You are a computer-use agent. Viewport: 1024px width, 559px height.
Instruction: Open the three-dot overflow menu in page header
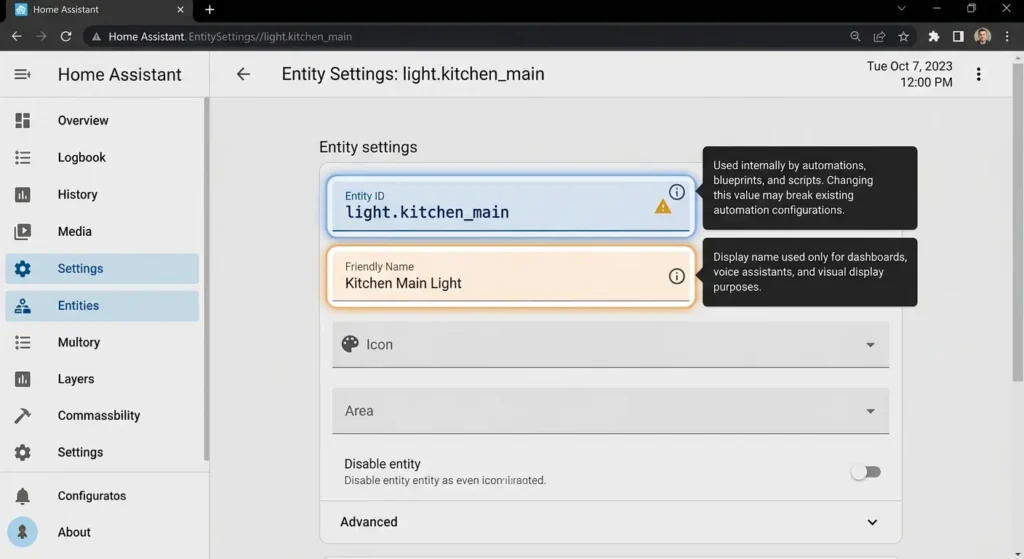pos(978,74)
